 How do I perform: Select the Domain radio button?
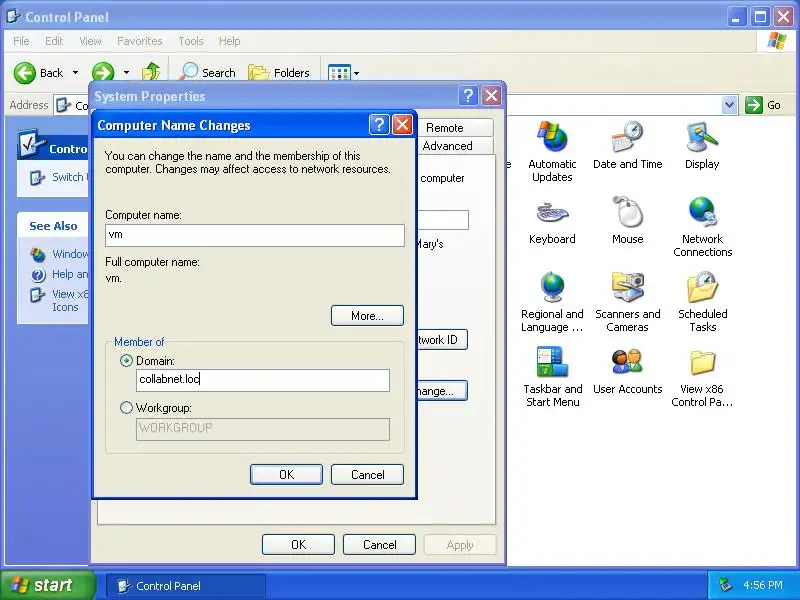[126, 361]
